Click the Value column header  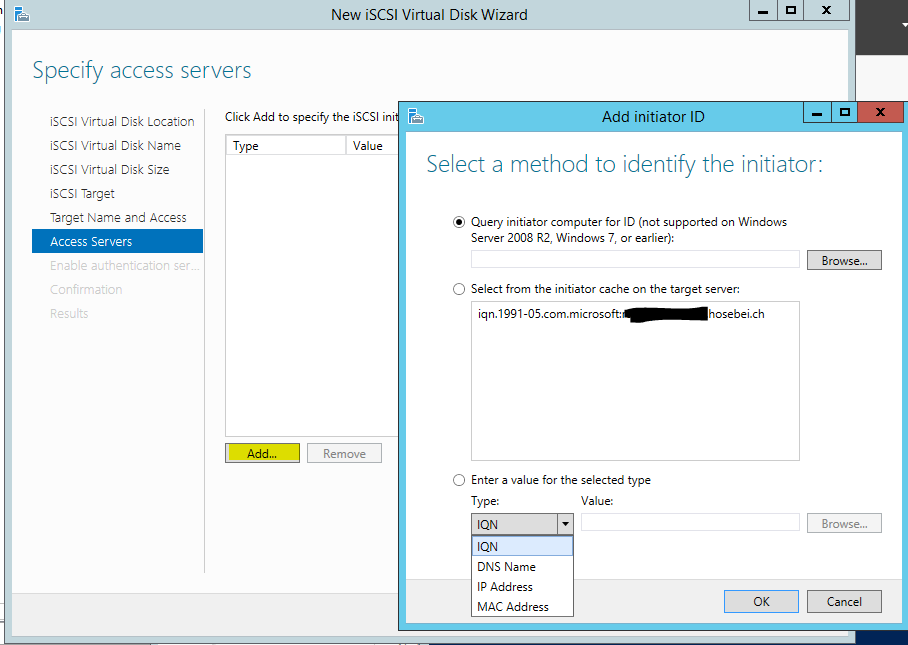[x=372, y=146]
